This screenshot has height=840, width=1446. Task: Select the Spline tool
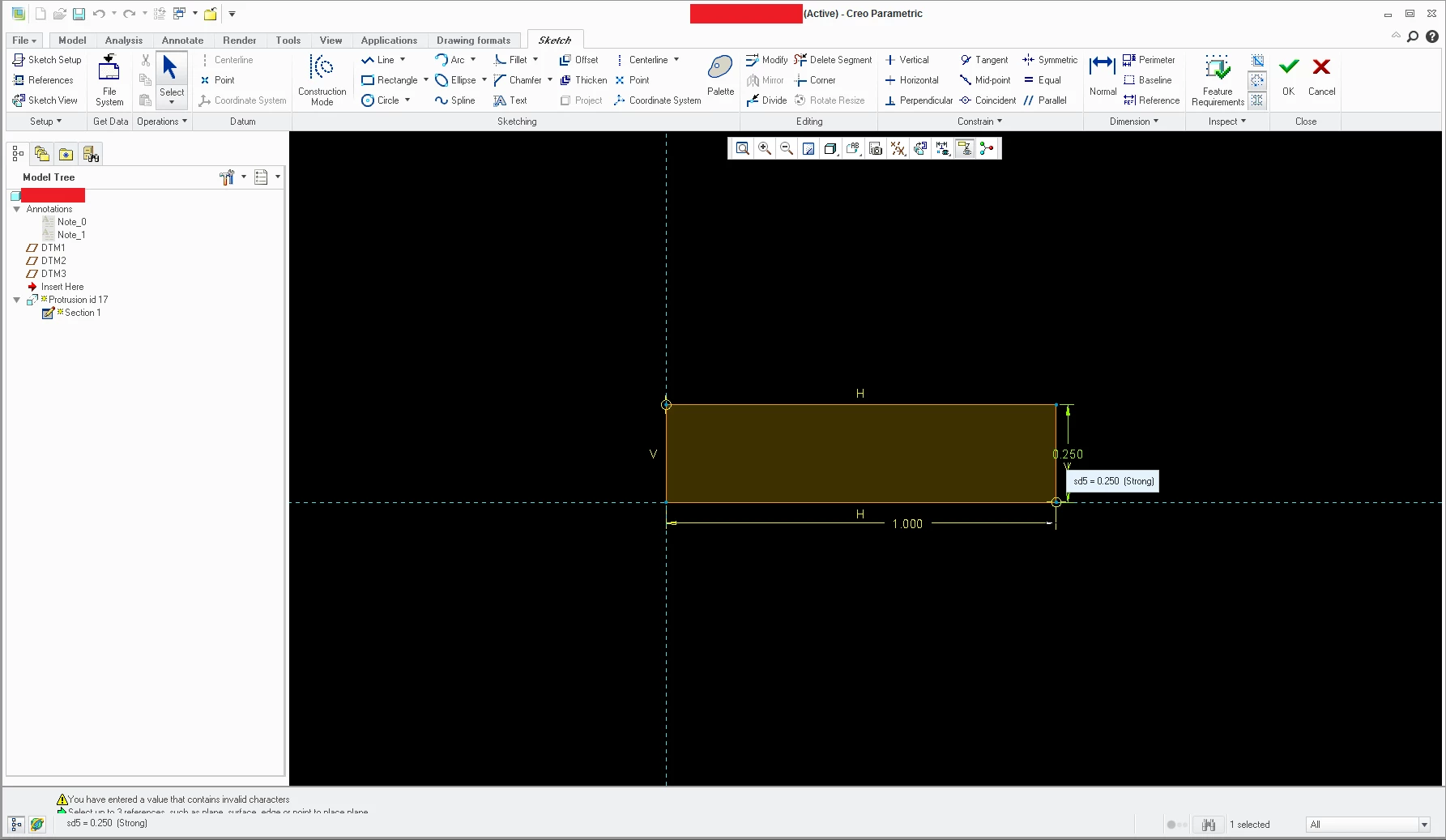point(454,100)
